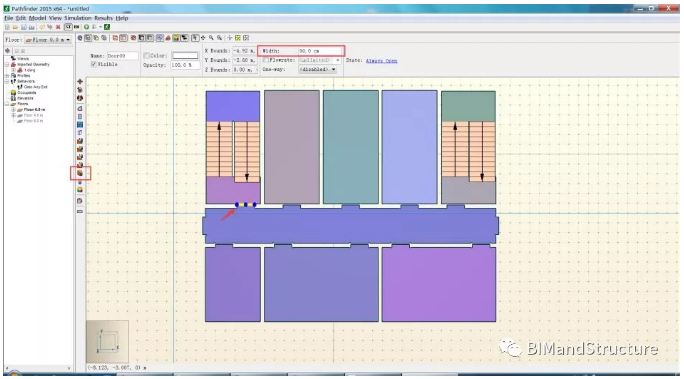Toggle the Flowrate checkbox
Viewport: 684px width, 379px height.
(x=266, y=60)
